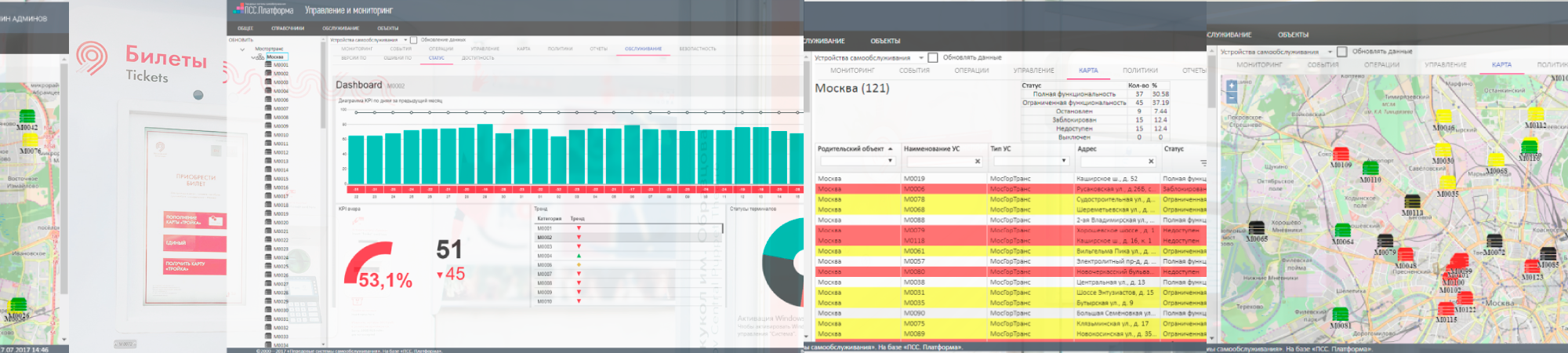Open МОНИТОРИНГ tab in map panel
Screen dimensions: 1568x353
[x=1258, y=65]
